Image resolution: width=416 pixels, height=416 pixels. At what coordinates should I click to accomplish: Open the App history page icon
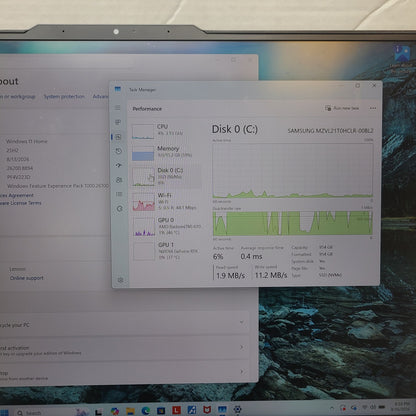point(118,151)
